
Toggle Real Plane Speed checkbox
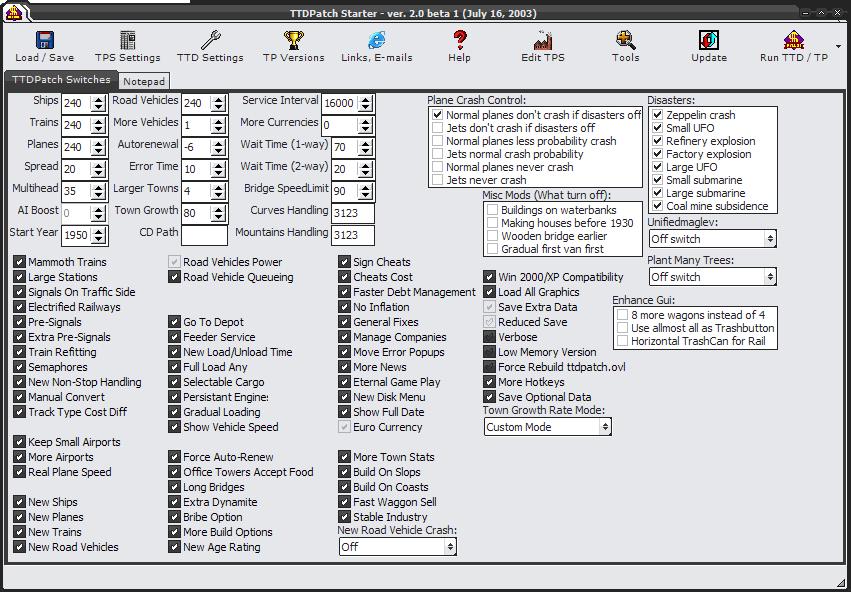coord(20,473)
